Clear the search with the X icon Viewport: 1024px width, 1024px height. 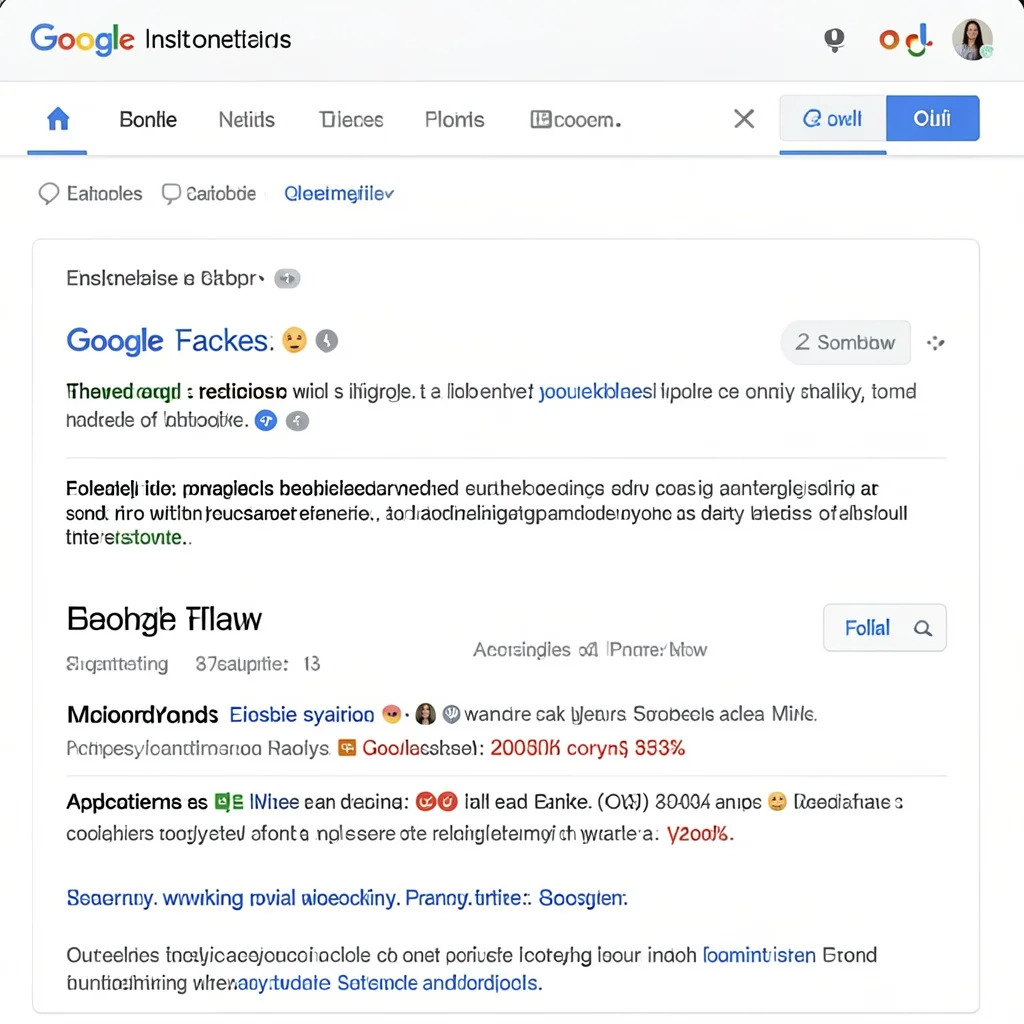pos(744,118)
